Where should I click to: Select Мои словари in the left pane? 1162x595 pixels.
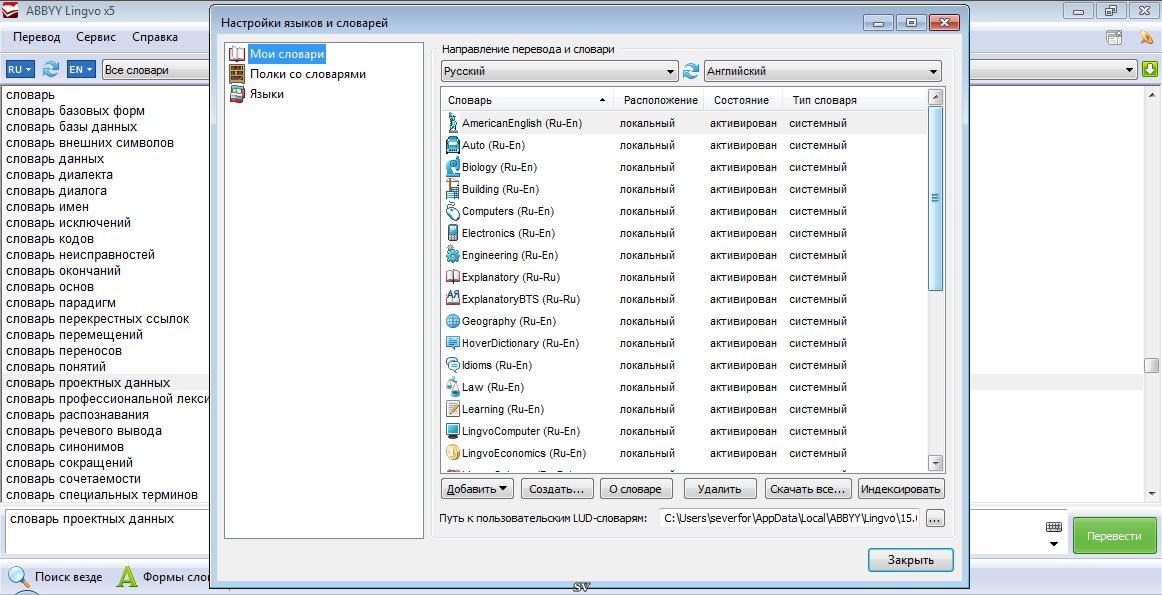[287, 54]
